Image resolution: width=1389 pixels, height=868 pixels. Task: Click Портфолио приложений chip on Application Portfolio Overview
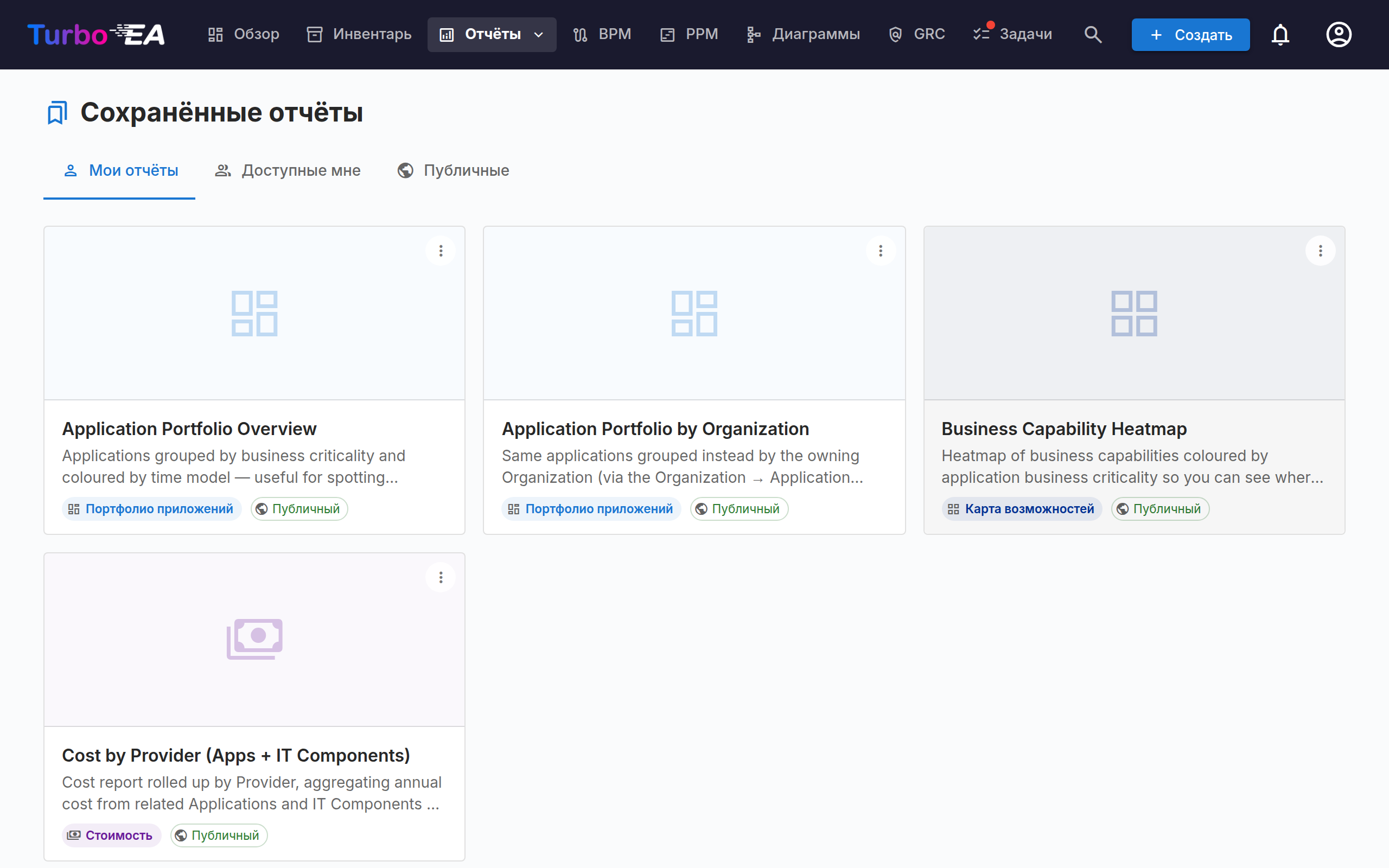point(151,509)
